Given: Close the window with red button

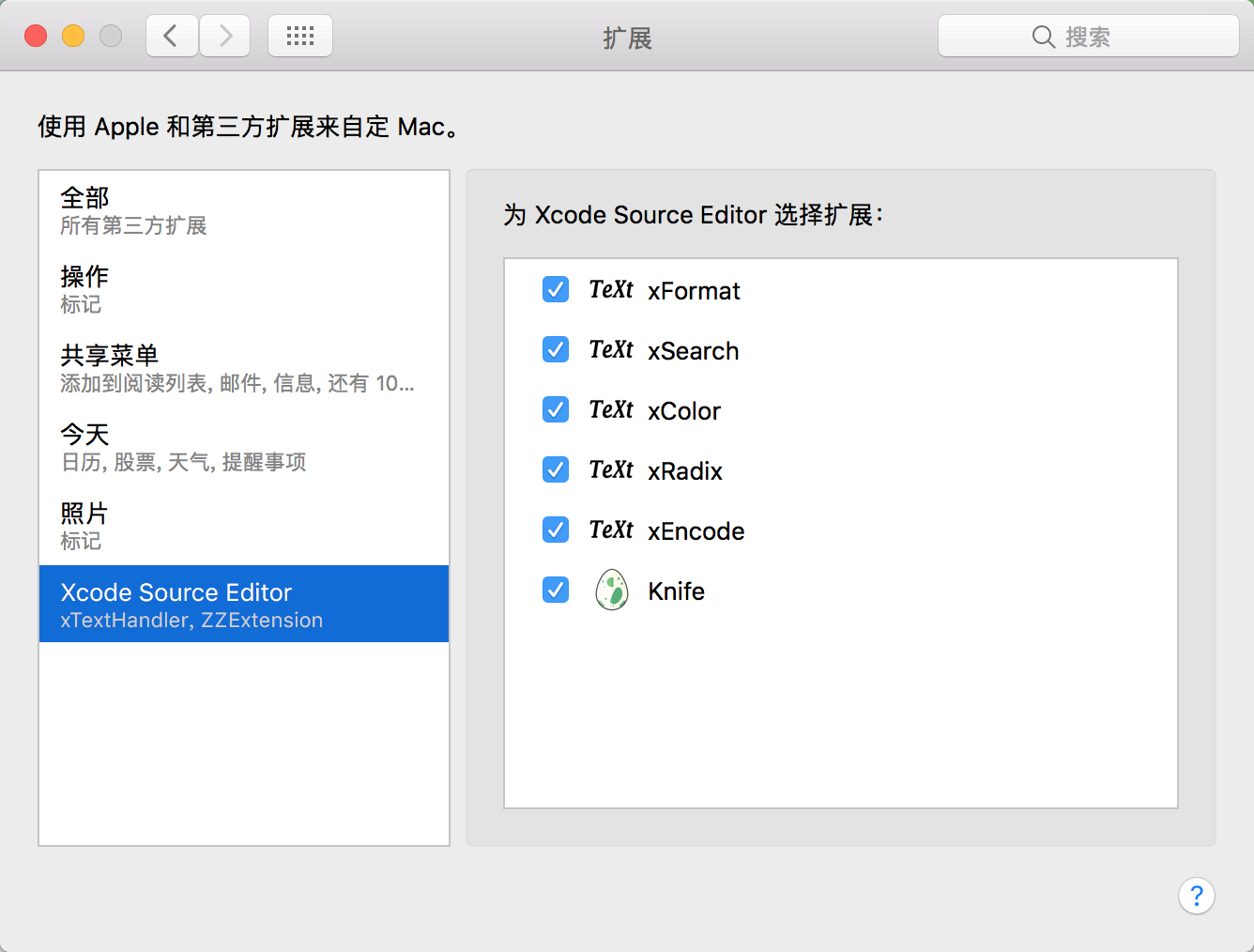Looking at the screenshot, I should [x=36, y=36].
